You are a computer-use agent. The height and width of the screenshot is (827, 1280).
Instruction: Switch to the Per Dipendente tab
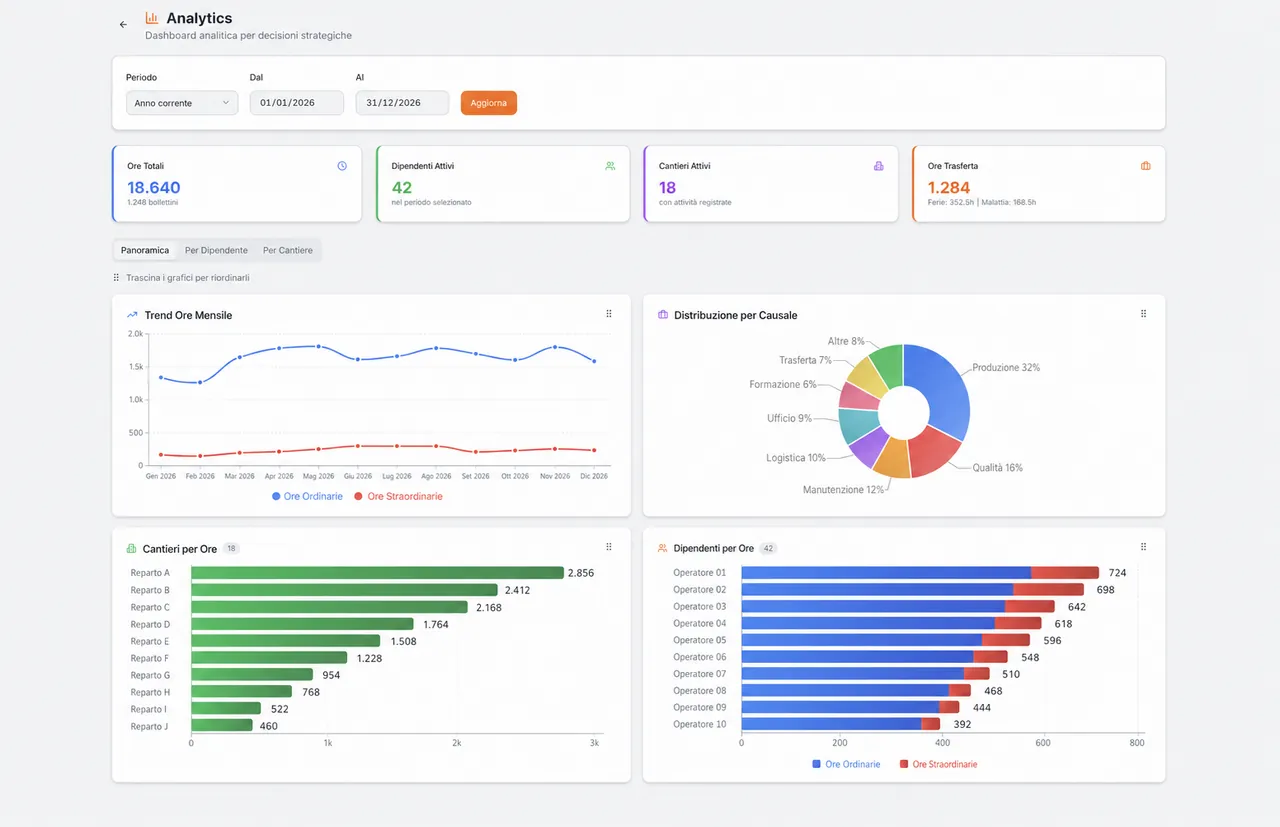(x=216, y=250)
